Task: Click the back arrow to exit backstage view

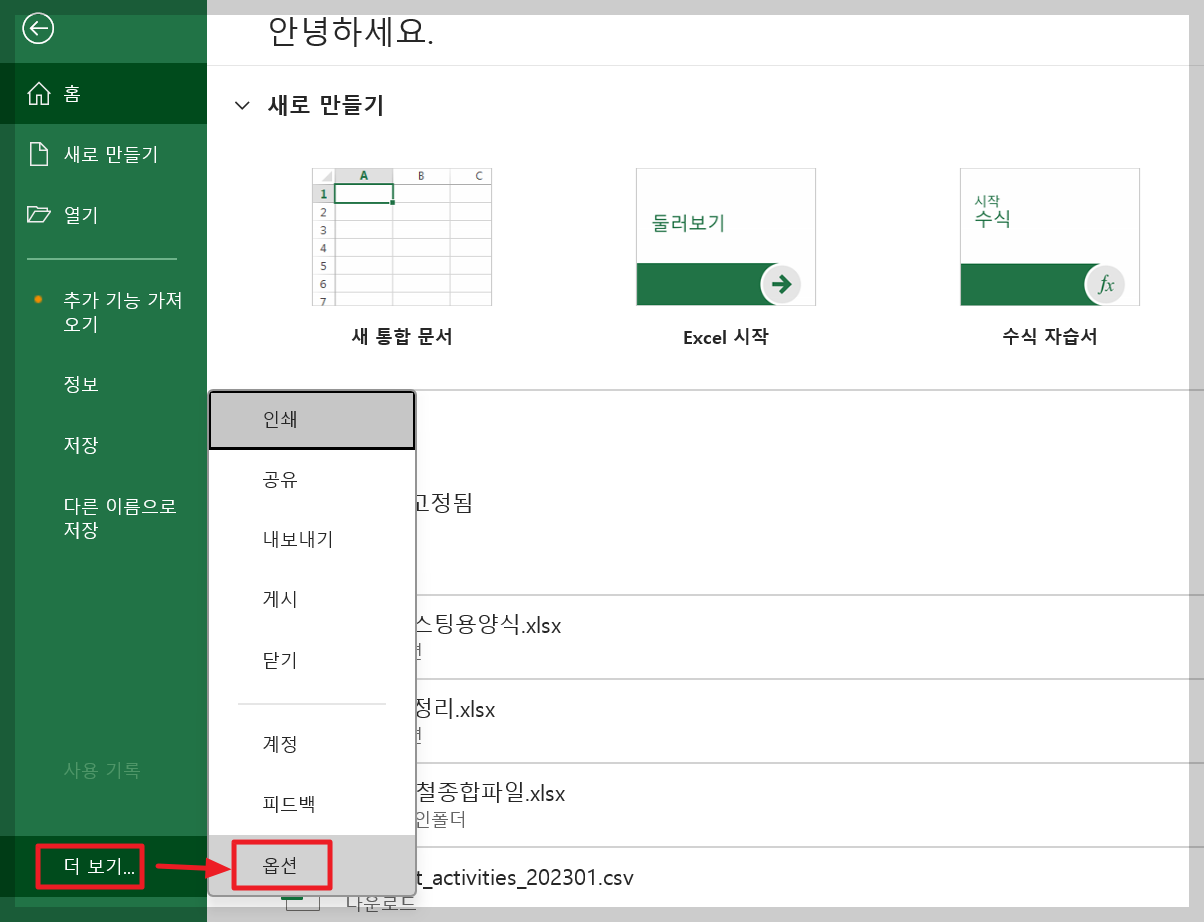Action: [x=37, y=29]
